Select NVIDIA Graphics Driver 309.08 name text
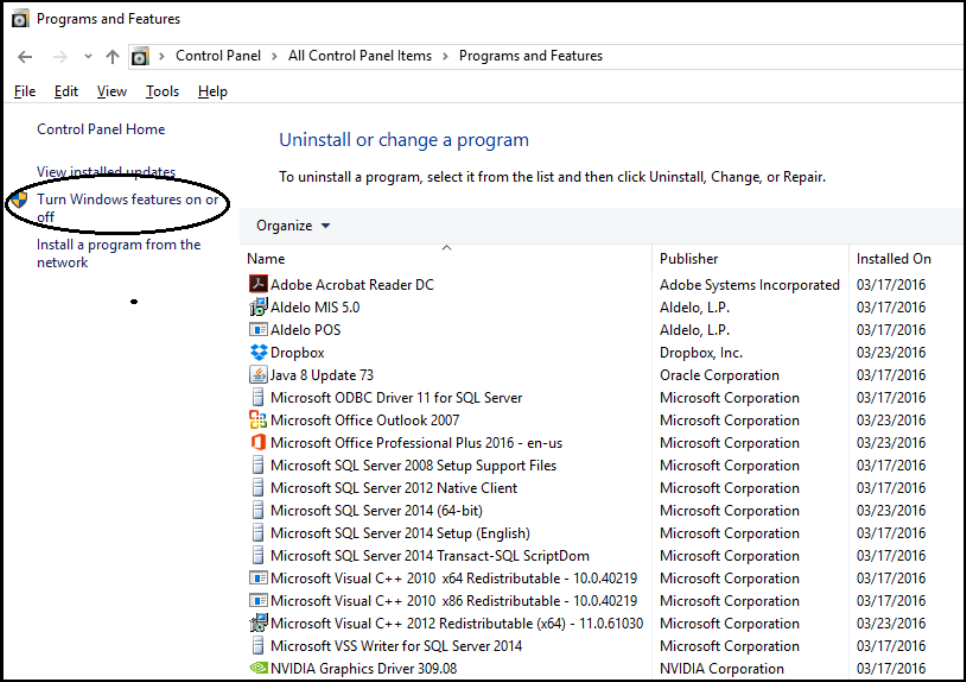 (x=363, y=668)
